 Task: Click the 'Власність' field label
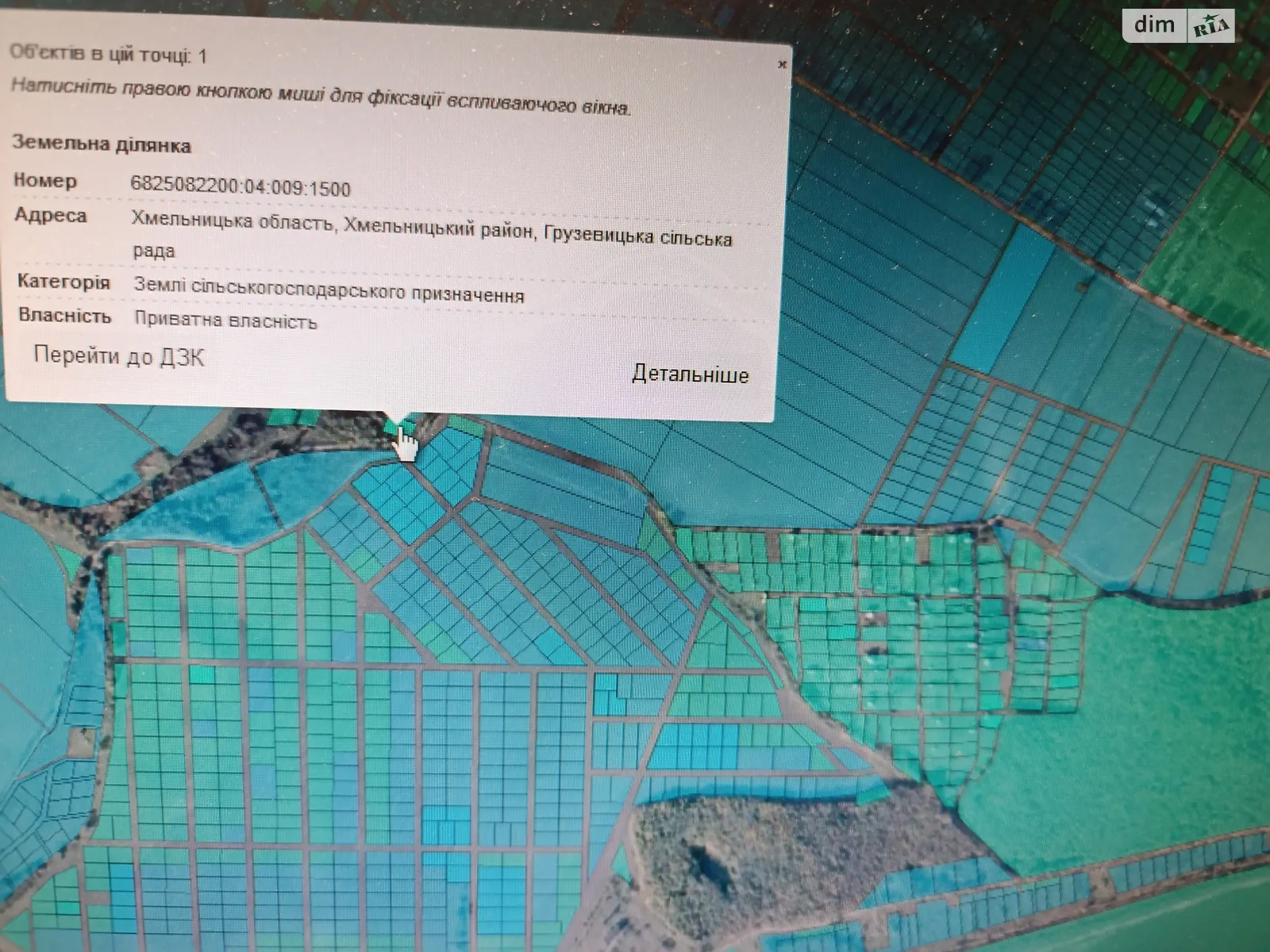[x=64, y=316]
